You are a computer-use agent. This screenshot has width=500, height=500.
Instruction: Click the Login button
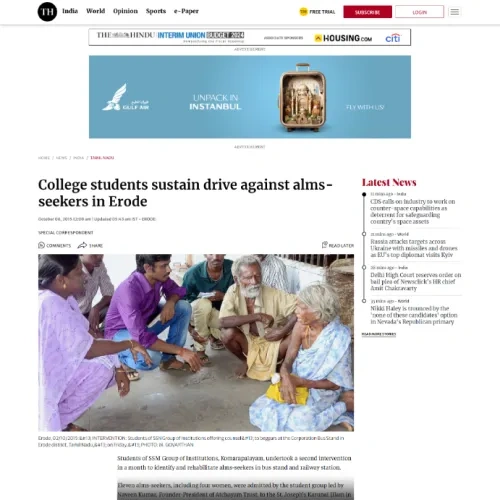click(420, 12)
